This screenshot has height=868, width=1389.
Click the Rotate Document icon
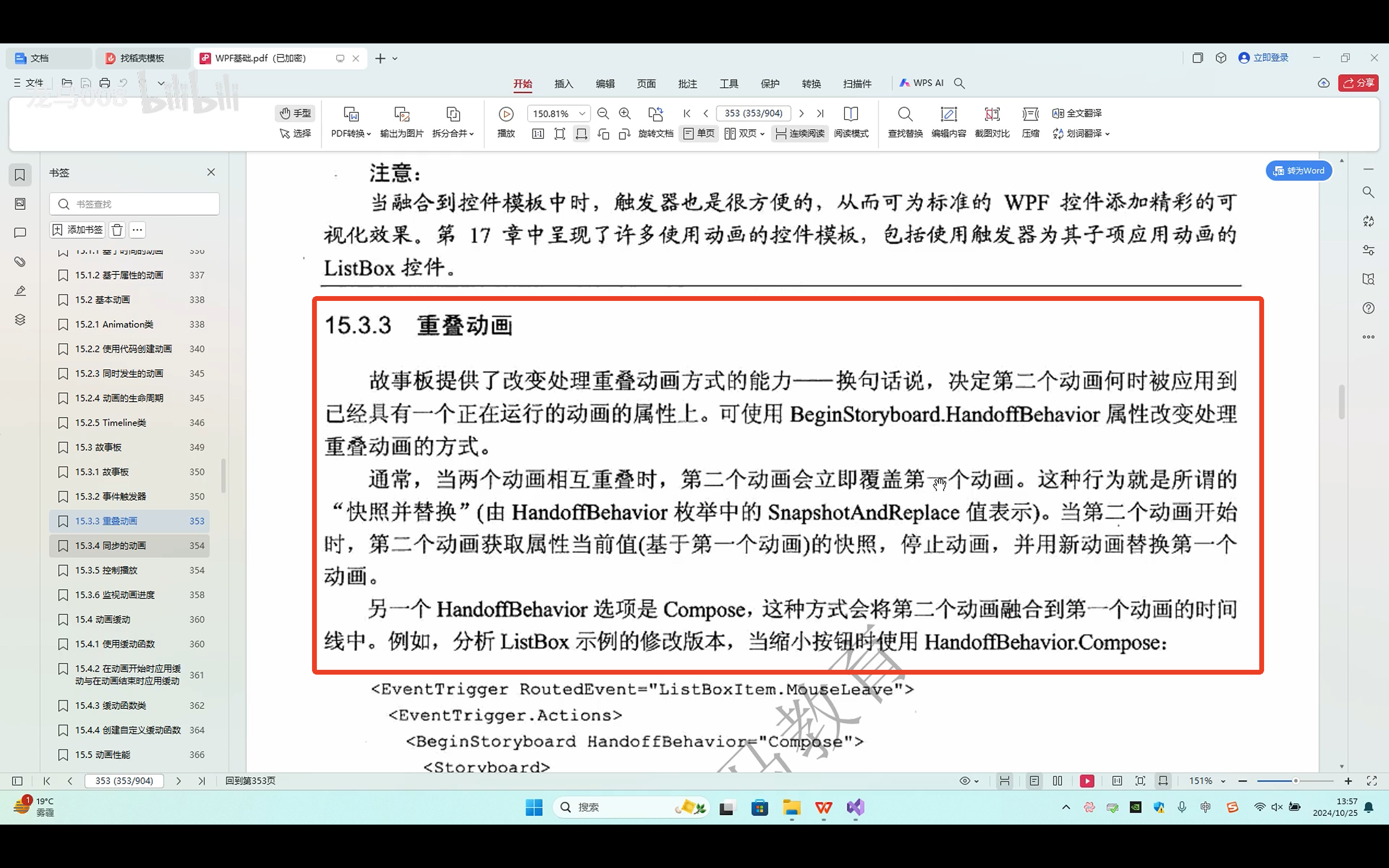pyautogui.click(x=655, y=114)
